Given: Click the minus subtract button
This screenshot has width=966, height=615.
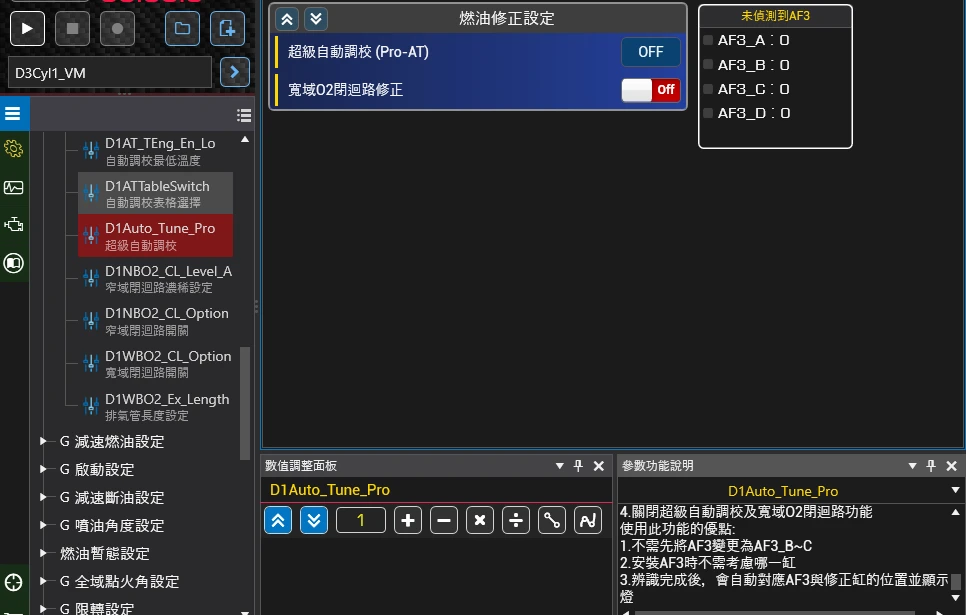Looking at the screenshot, I should pyautogui.click(x=444, y=521).
